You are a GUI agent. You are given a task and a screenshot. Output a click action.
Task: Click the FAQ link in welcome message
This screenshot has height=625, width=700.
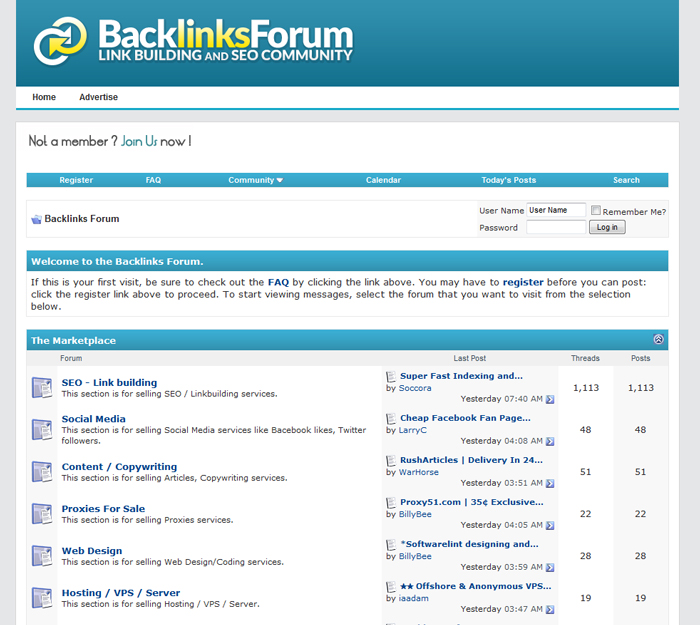click(278, 282)
